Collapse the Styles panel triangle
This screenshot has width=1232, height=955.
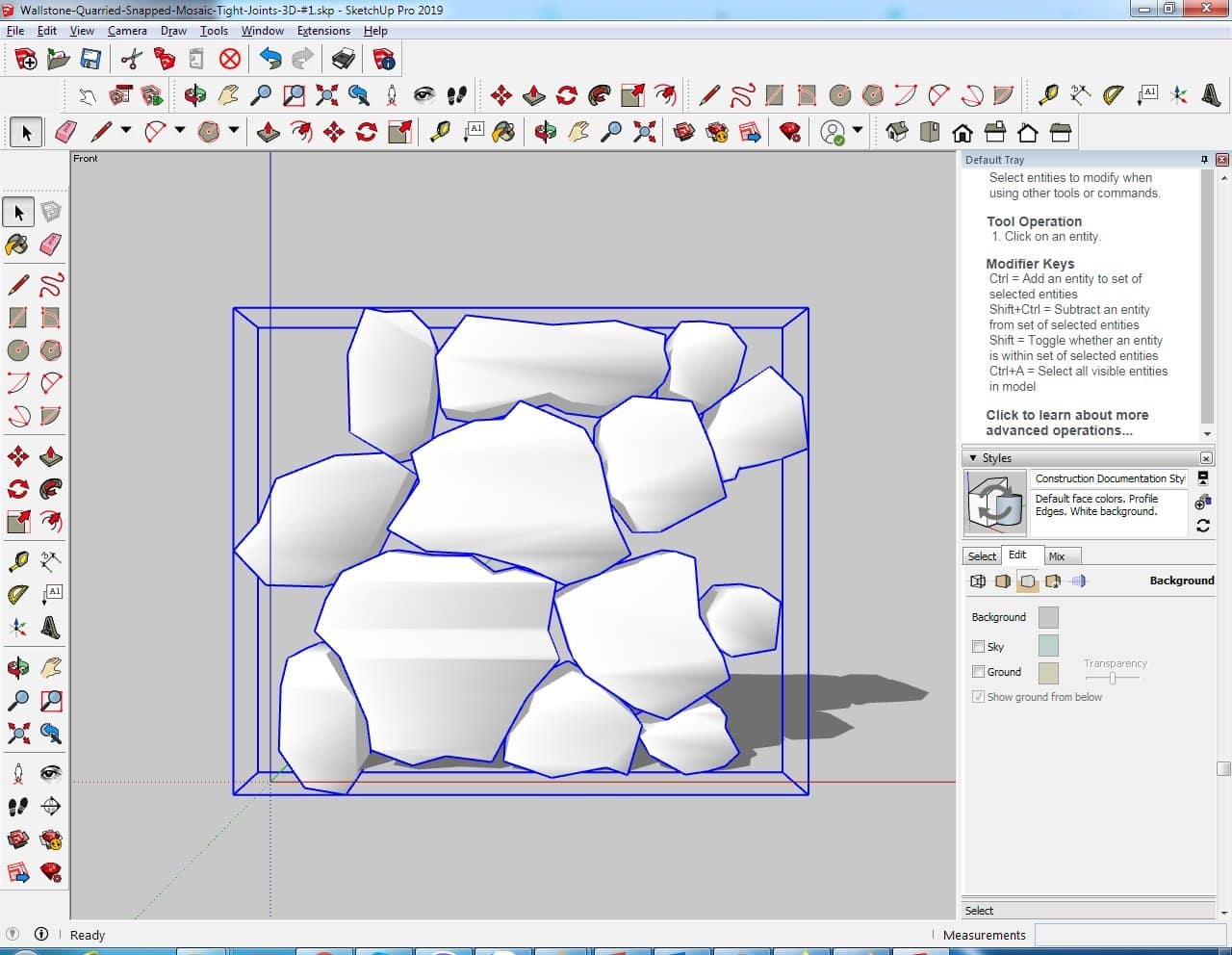click(973, 458)
